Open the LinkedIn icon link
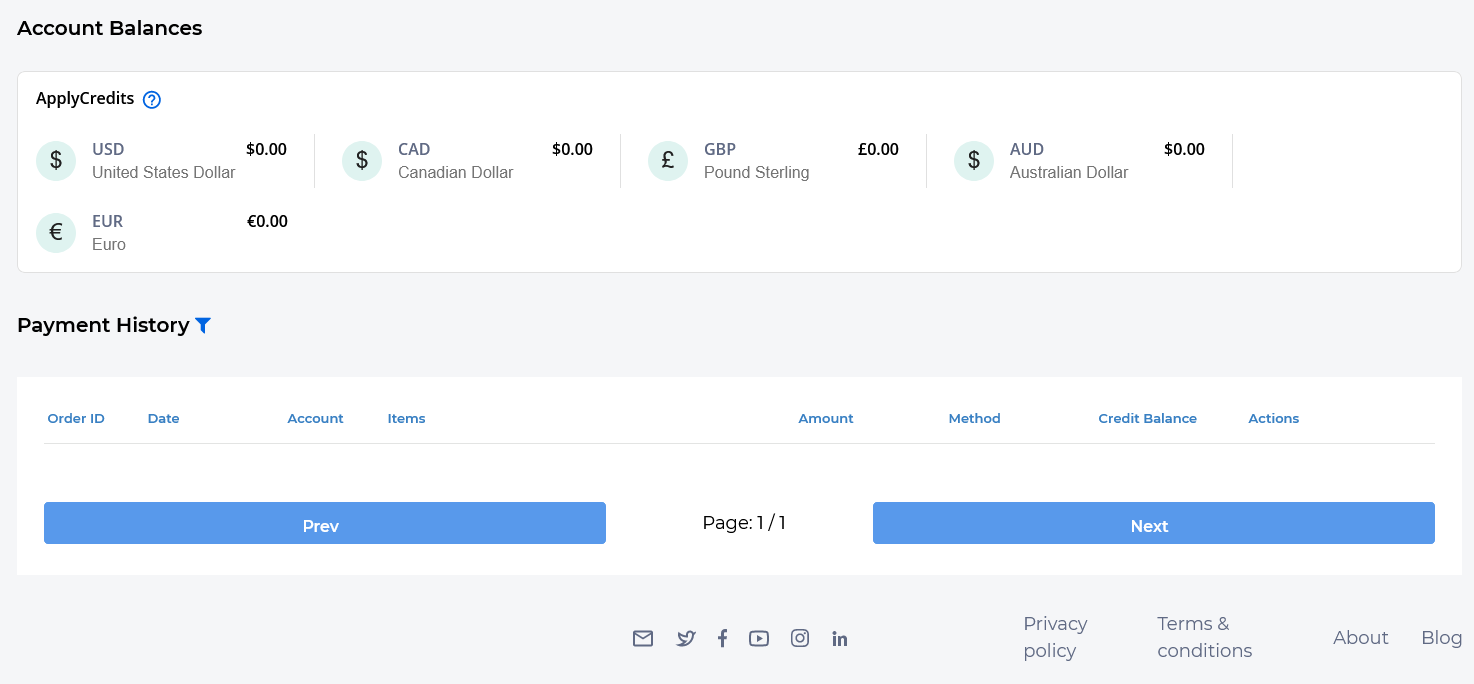 tap(840, 638)
